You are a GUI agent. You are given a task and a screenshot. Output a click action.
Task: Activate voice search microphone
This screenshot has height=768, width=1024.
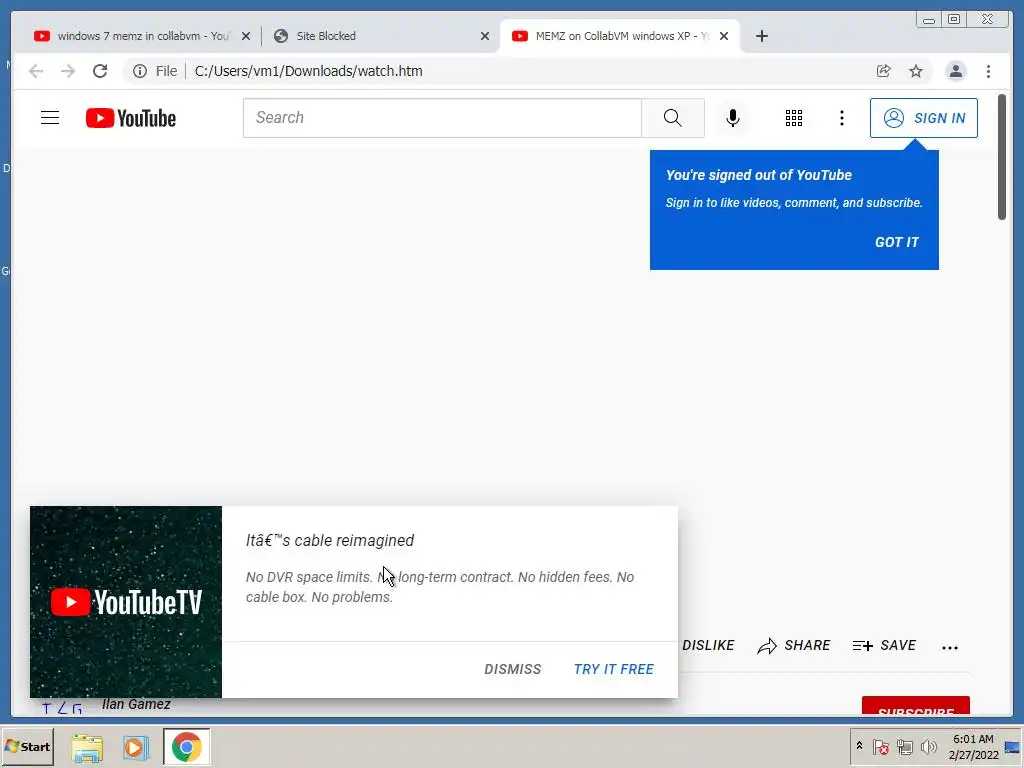click(733, 118)
